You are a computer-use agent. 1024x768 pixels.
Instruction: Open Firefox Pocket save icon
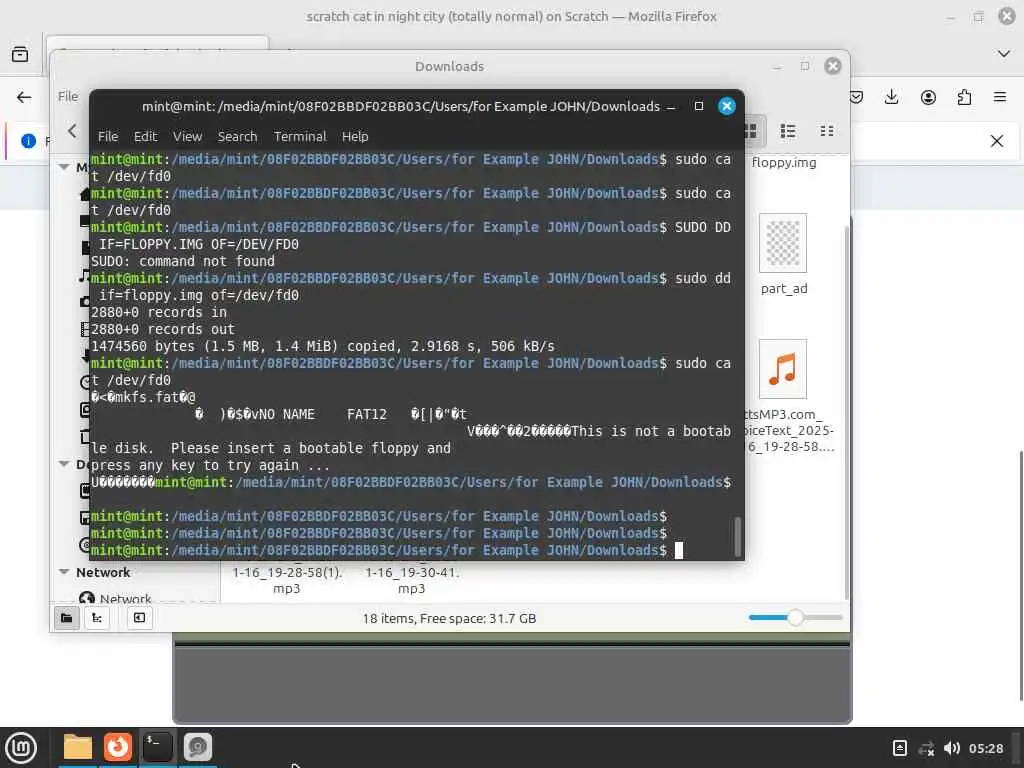[x=856, y=97]
